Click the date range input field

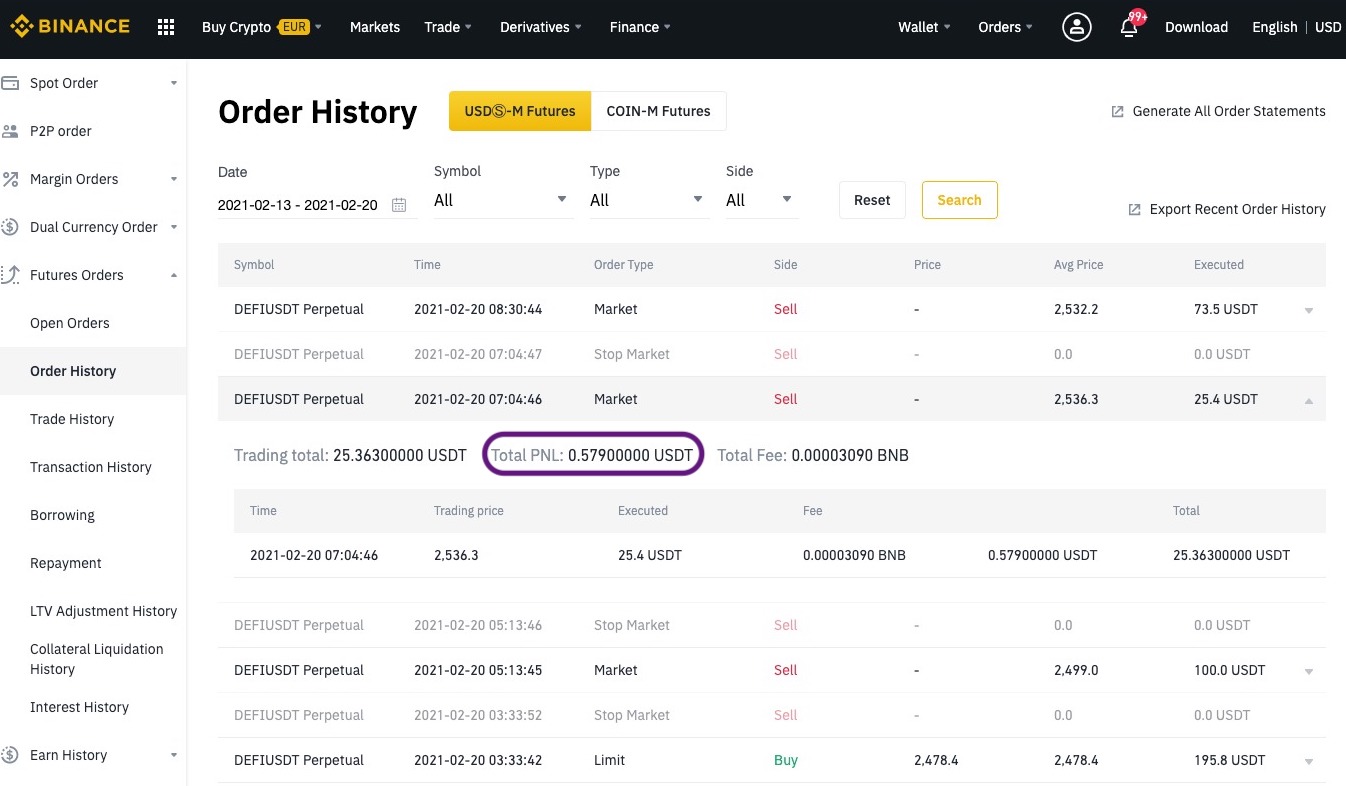(317, 205)
